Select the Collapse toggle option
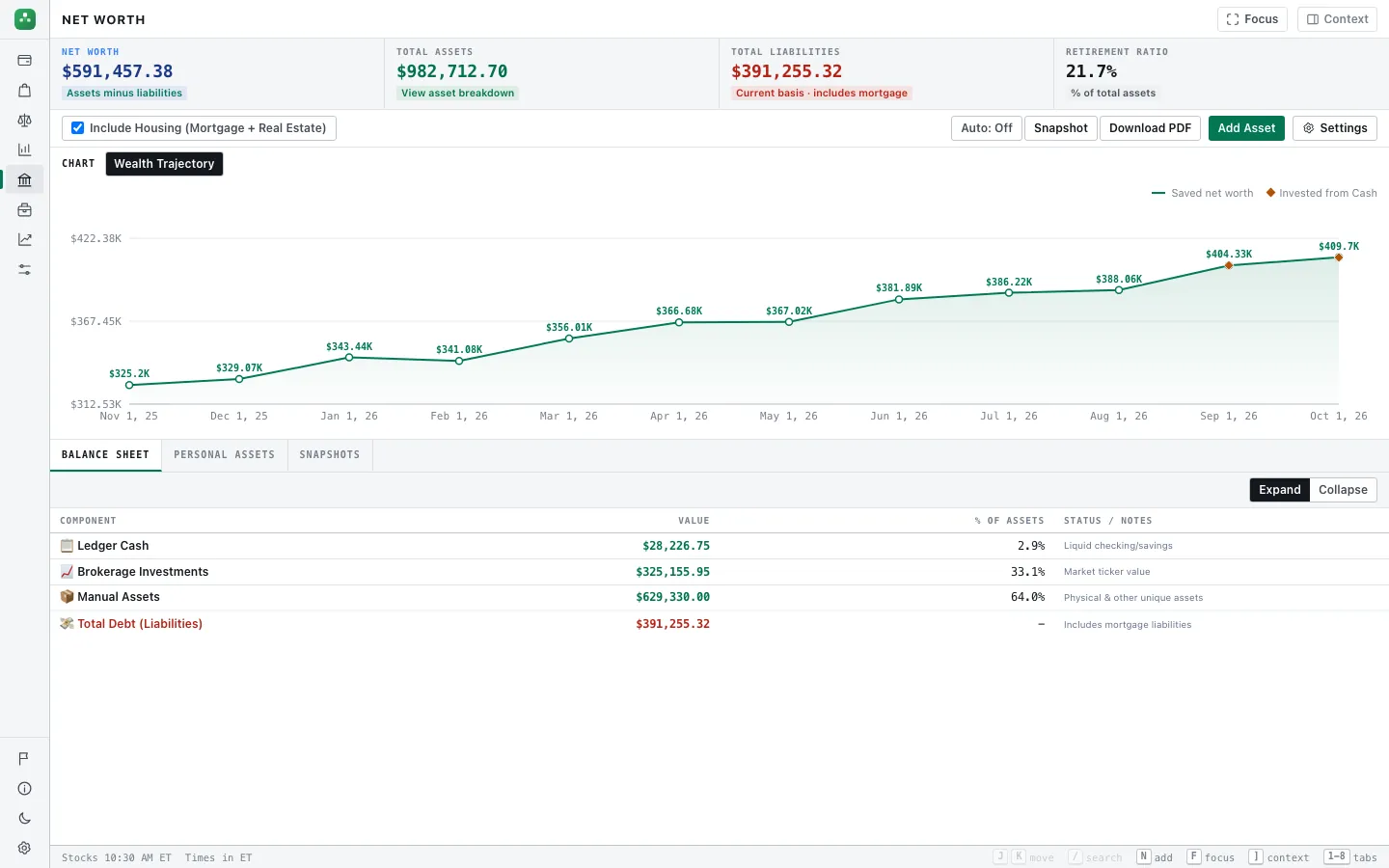The width and height of the screenshot is (1389, 868). pyautogui.click(x=1343, y=490)
